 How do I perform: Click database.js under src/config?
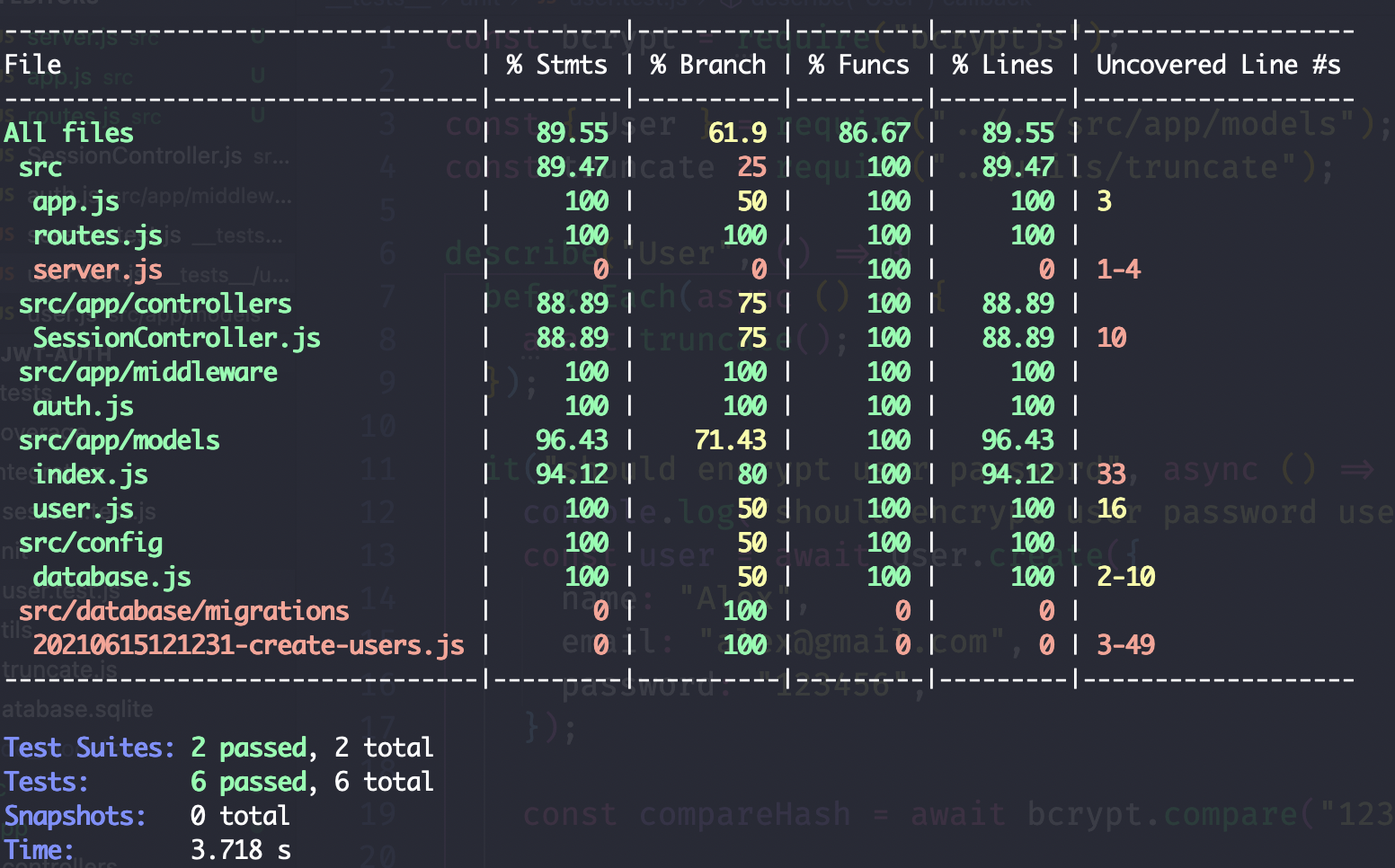pyautogui.click(x=111, y=576)
